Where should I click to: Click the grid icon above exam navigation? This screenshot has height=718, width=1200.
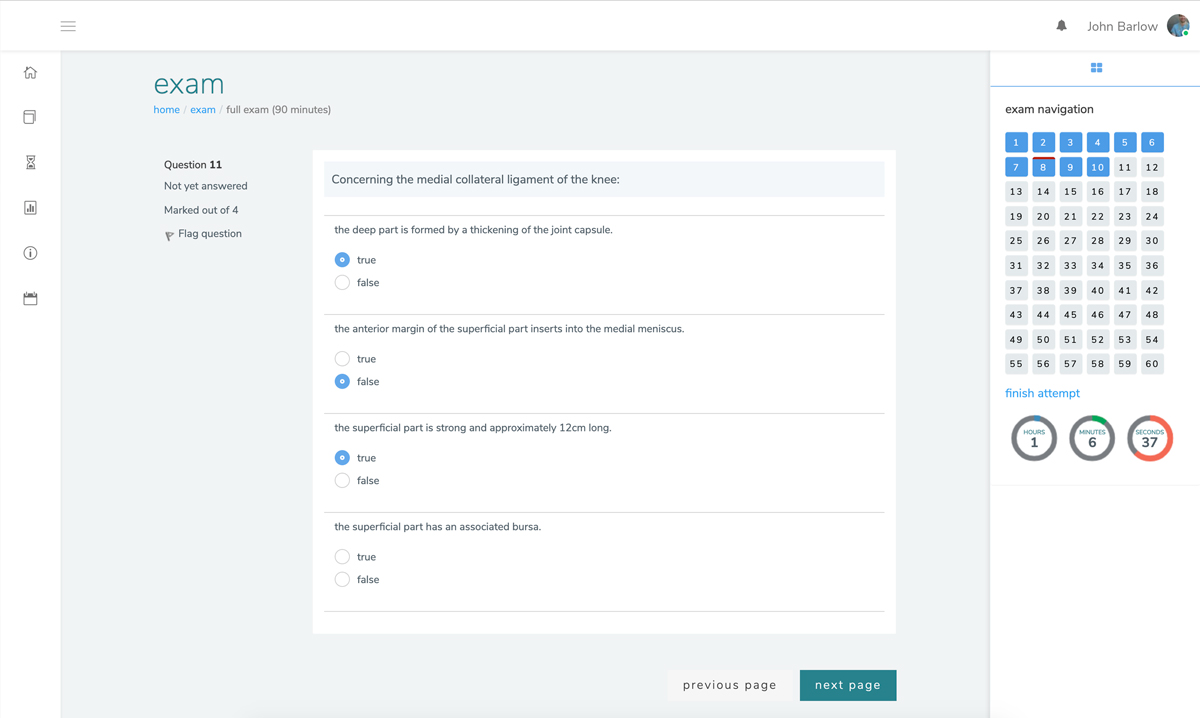coord(1096,68)
